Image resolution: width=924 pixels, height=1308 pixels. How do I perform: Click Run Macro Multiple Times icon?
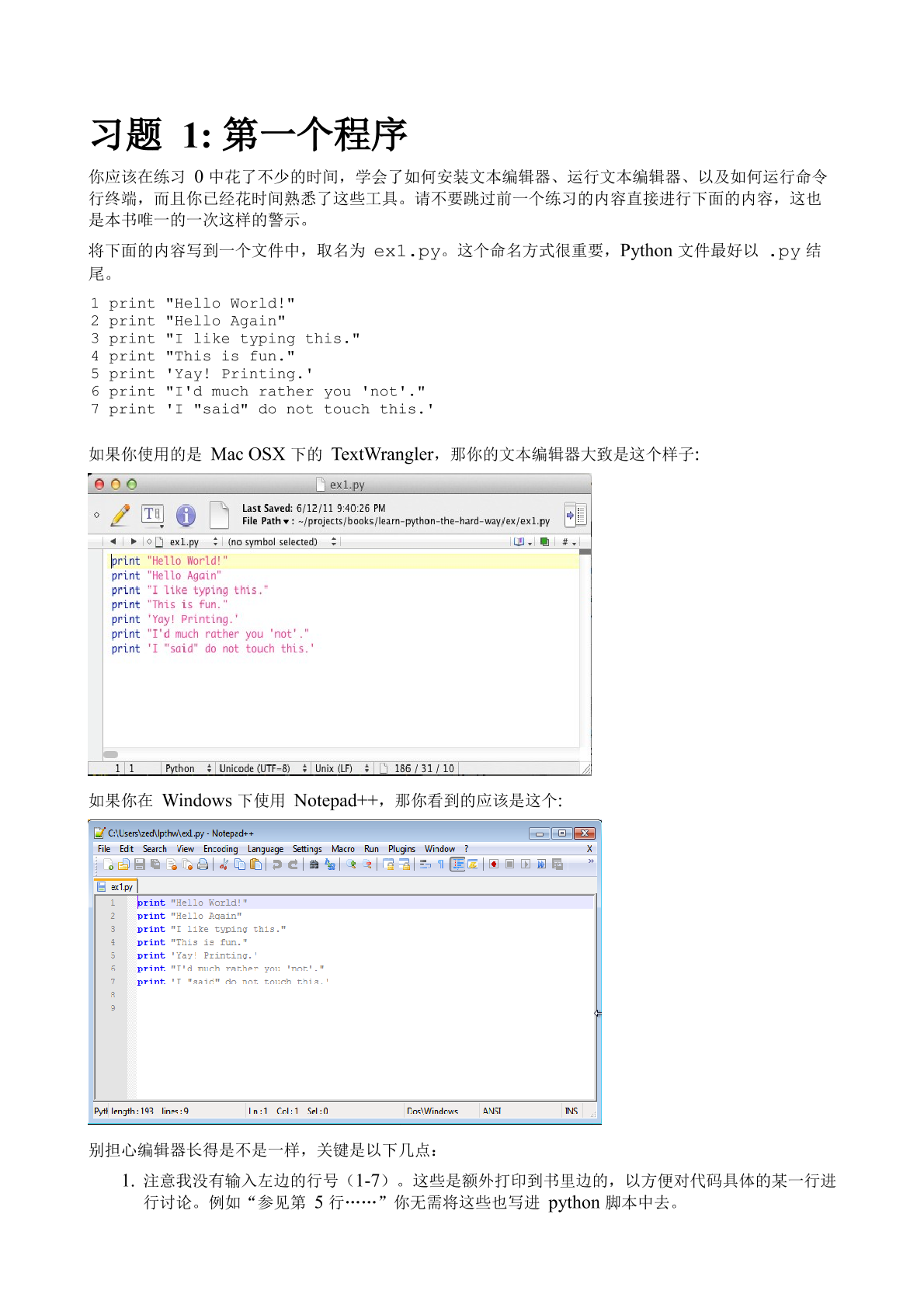pos(541,864)
